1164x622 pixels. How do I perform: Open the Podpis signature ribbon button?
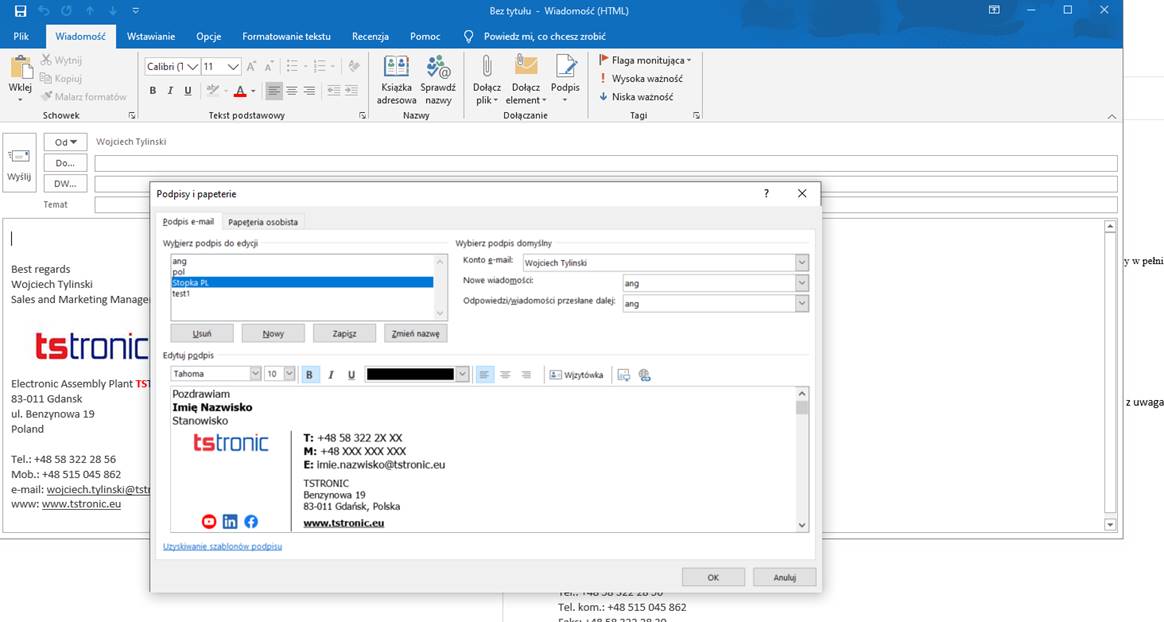pos(565,79)
